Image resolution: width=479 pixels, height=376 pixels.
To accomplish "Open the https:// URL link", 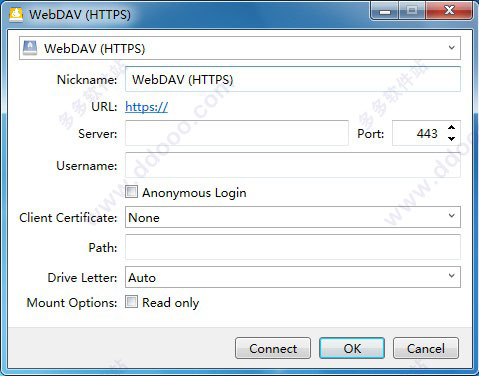I will 146,107.
